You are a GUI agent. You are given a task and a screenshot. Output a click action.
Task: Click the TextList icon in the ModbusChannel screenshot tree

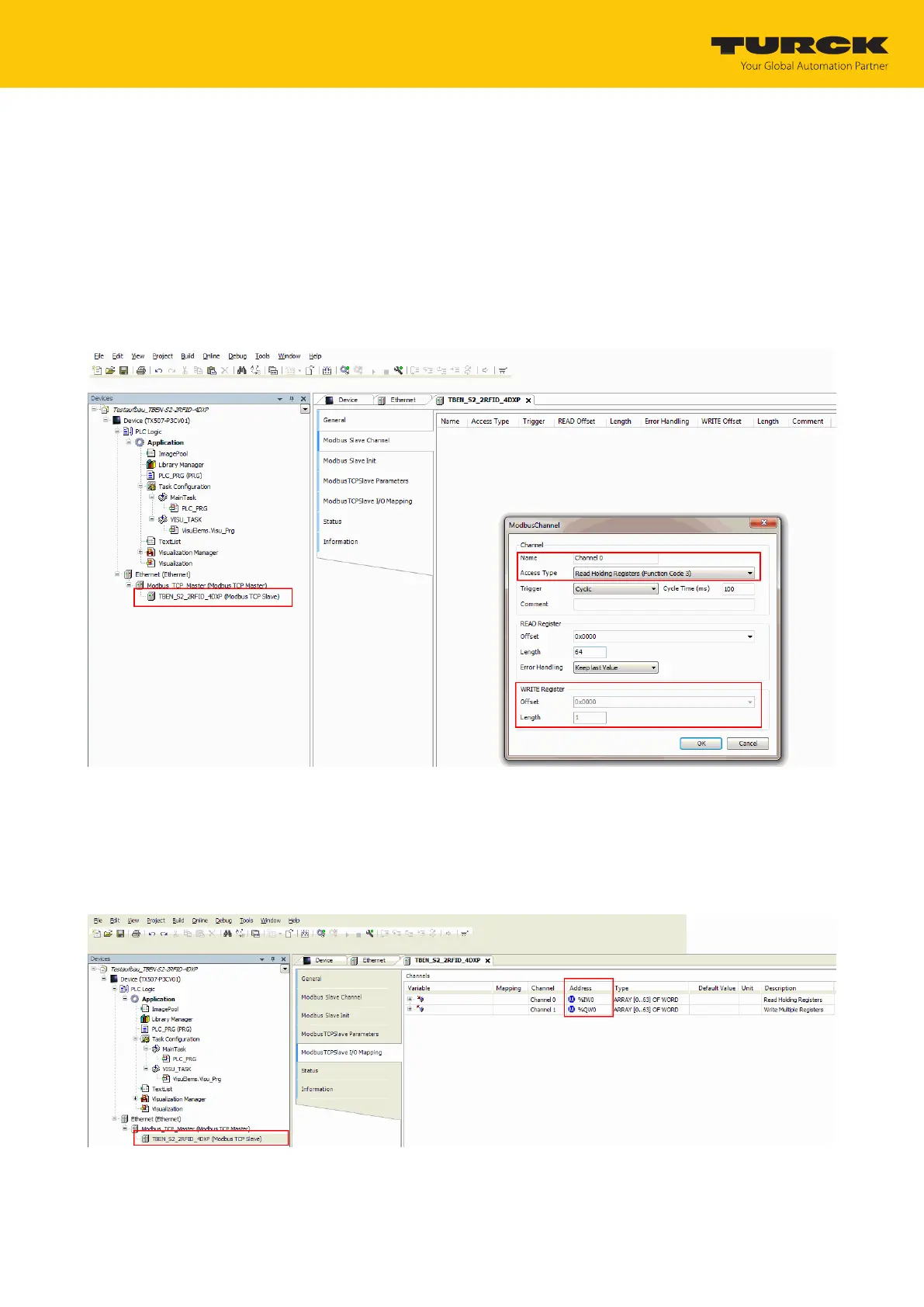click(151, 542)
